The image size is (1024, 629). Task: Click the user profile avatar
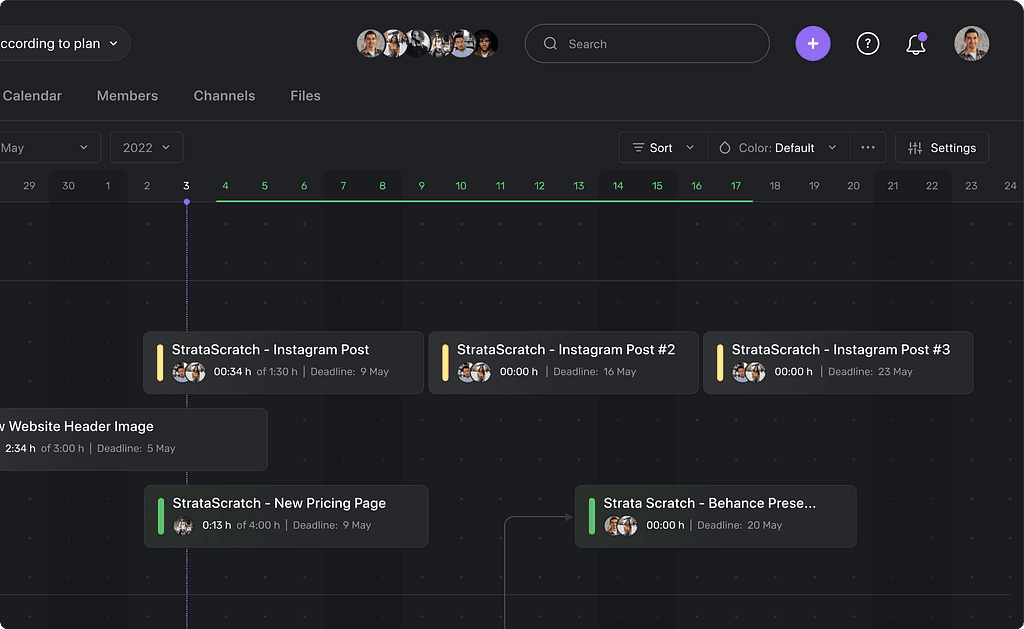click(971, 44)
